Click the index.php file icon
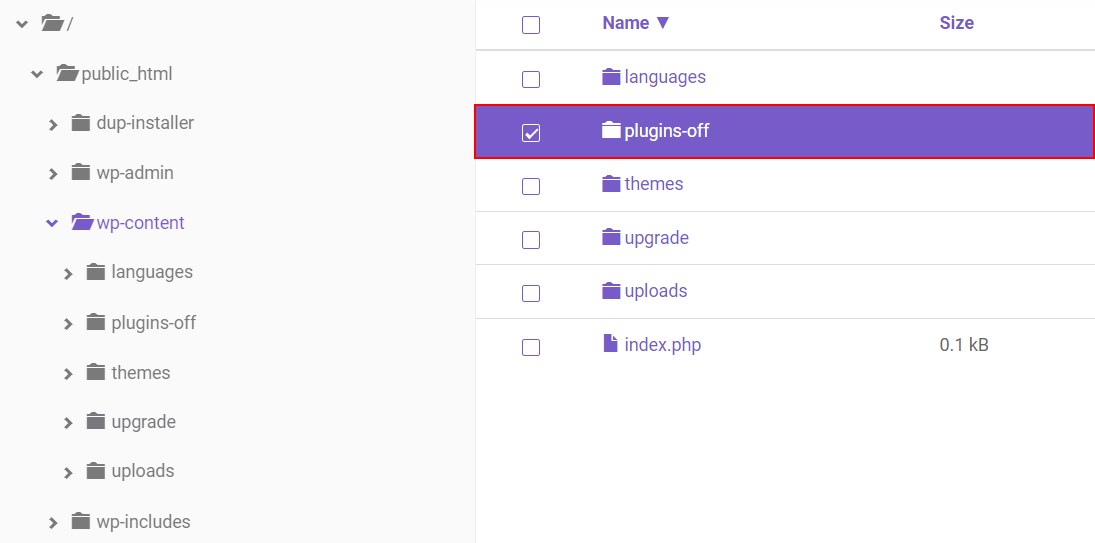The height and width of the screenshot is (543, 1095). (611, 344)
